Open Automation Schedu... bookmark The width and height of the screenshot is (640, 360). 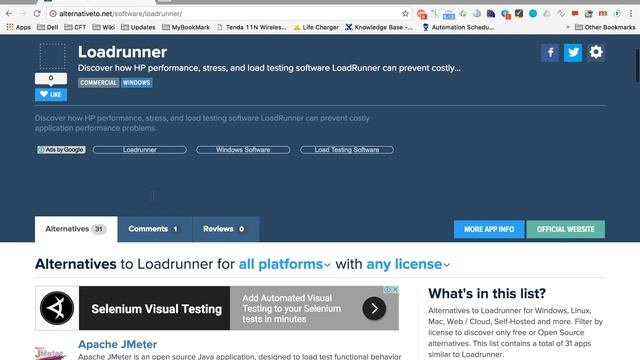click(x=458, y=27)
